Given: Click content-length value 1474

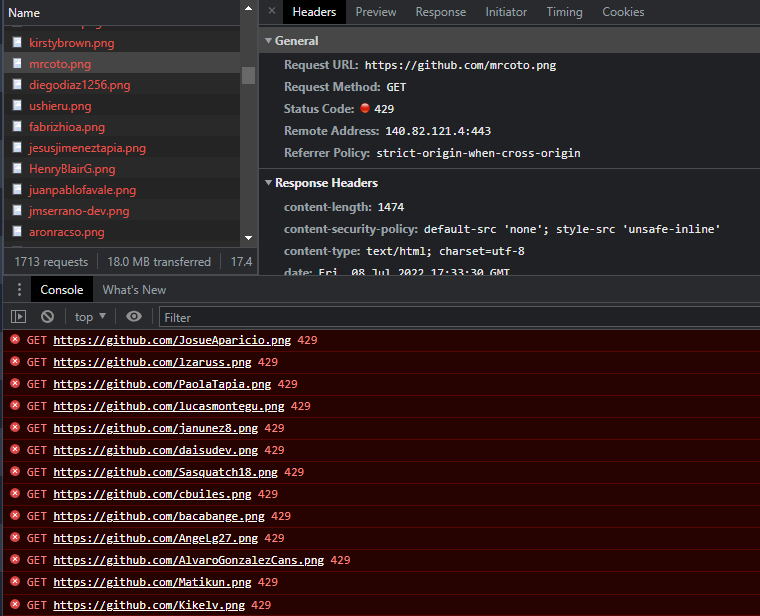Looking at the screenshot, I should coord(391,207).
